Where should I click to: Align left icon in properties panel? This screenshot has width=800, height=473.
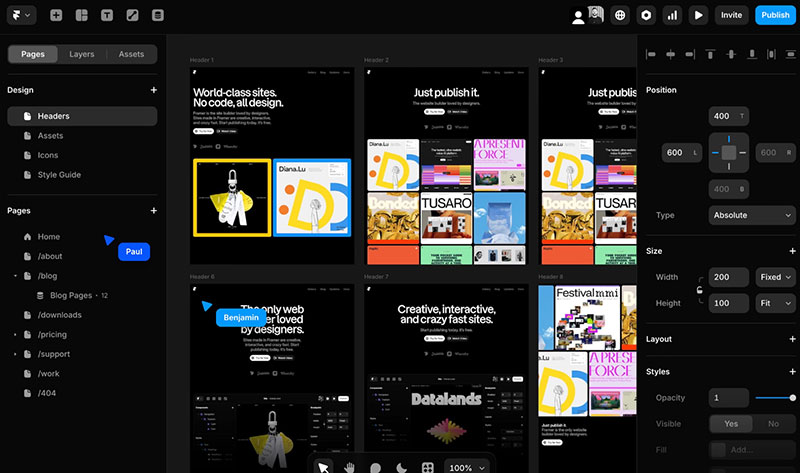pos(651,54)
